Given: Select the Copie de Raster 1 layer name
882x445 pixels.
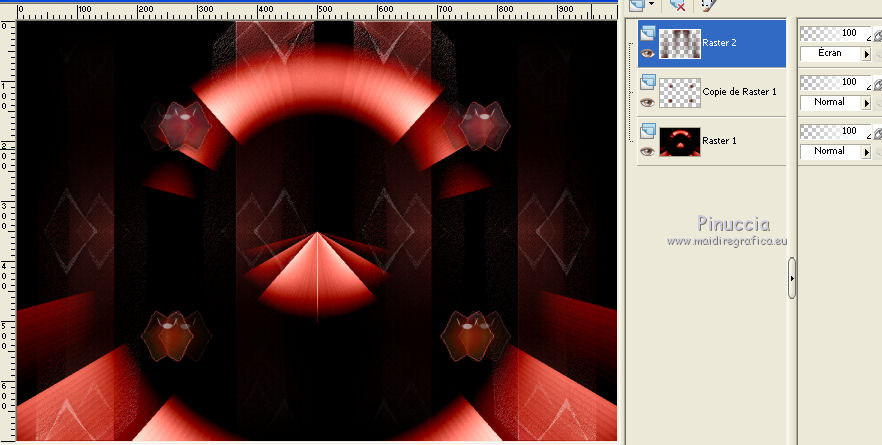Looking at the screenshot, I should click(739, 92).
